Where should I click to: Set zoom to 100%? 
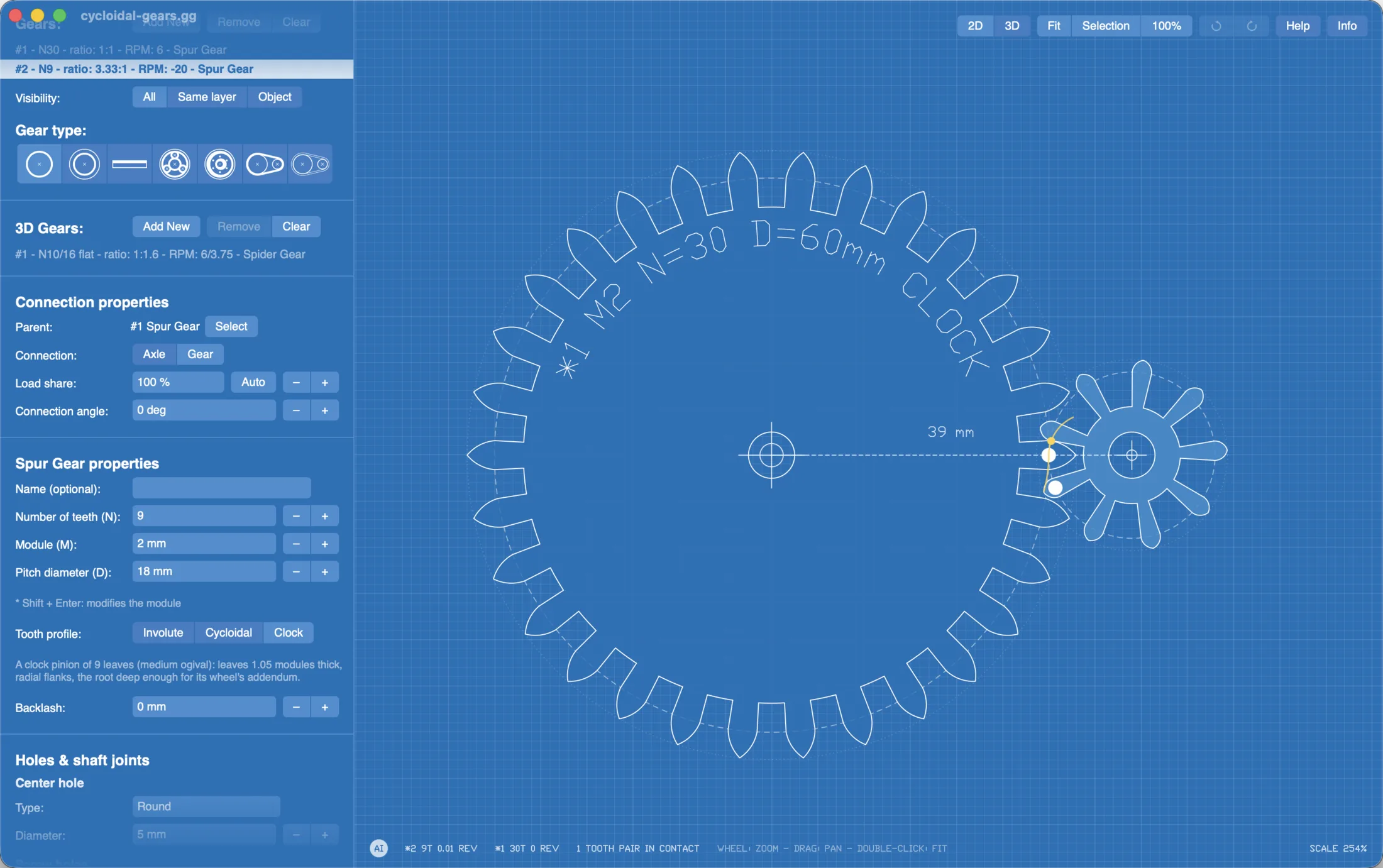[1166, 26]
